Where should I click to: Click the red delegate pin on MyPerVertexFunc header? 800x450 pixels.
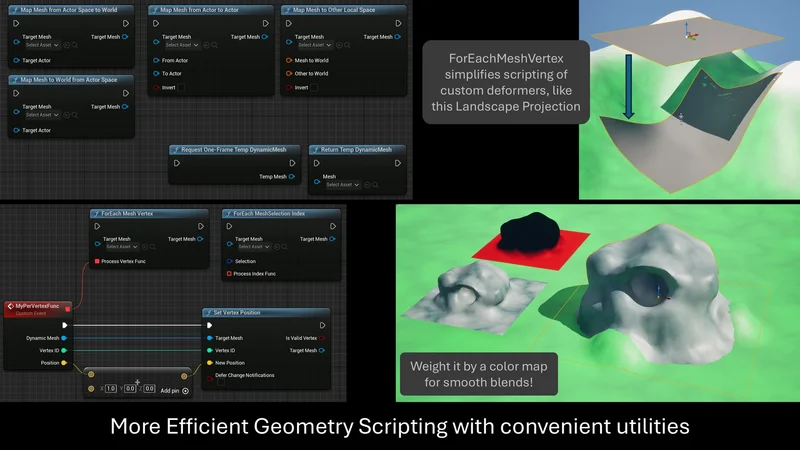coord(68,309)
